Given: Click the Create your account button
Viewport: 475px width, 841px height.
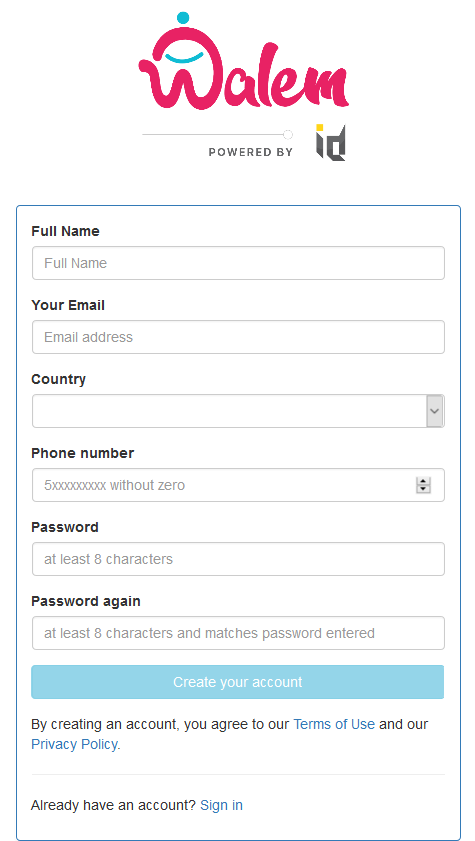Looking at the screenshot, I should (x=238, y=682).
